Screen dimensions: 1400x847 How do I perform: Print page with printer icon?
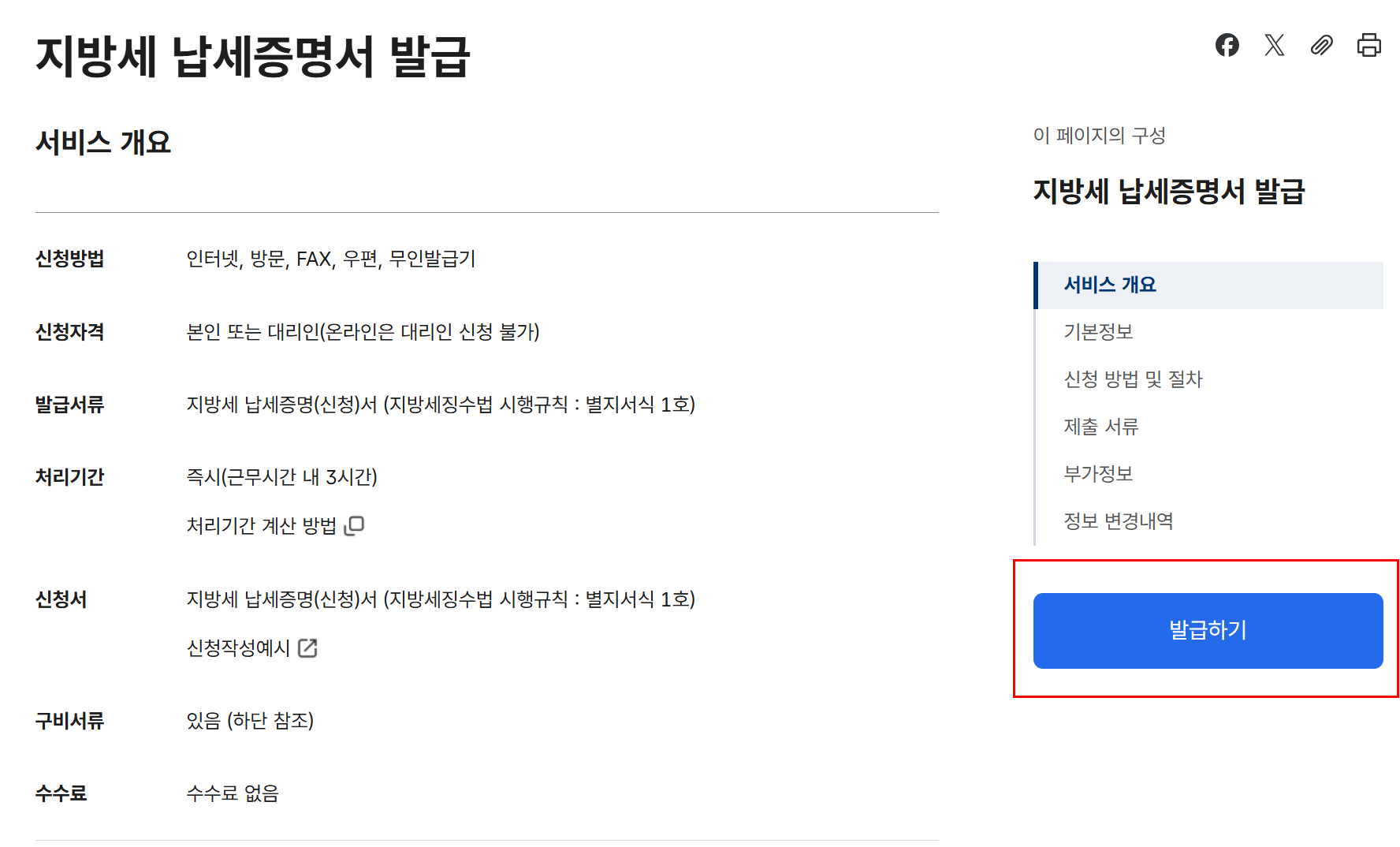point(1368,45)
